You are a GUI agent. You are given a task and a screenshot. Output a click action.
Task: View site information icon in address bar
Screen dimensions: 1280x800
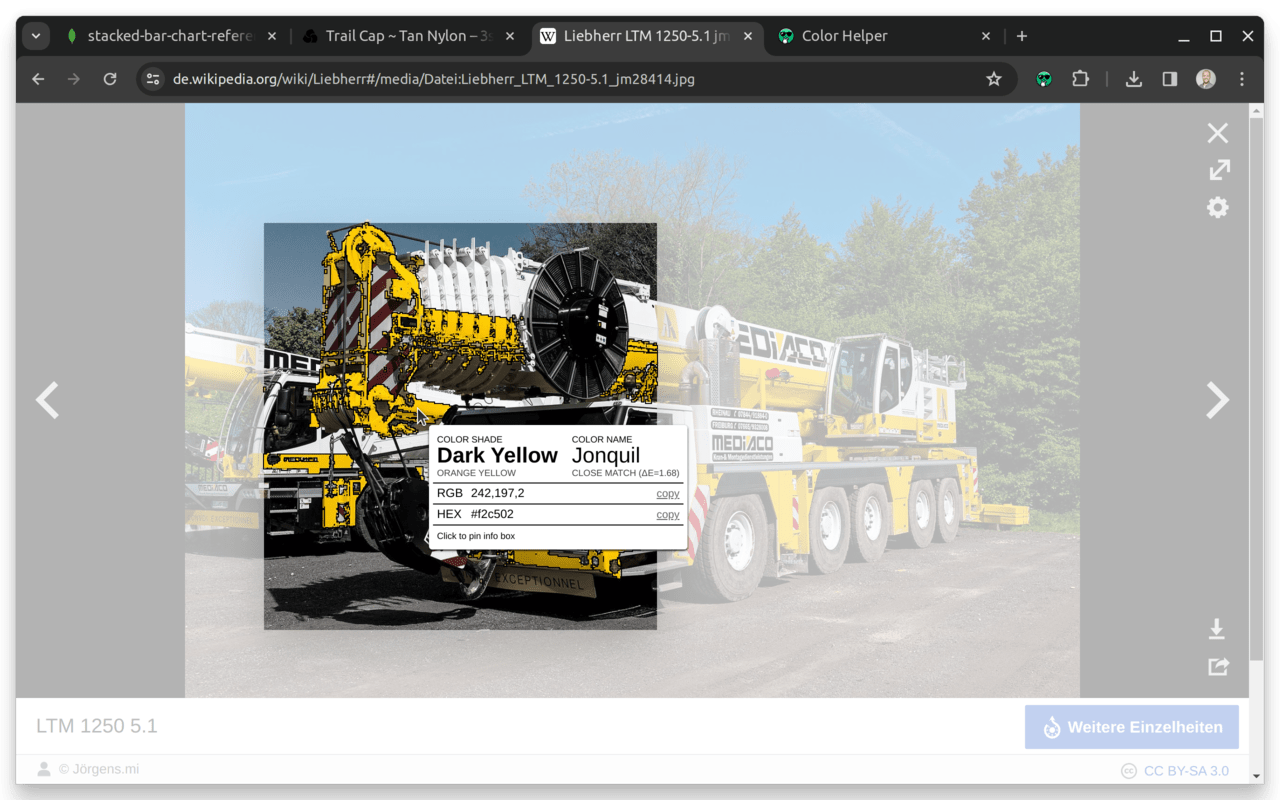pos(152,79)
